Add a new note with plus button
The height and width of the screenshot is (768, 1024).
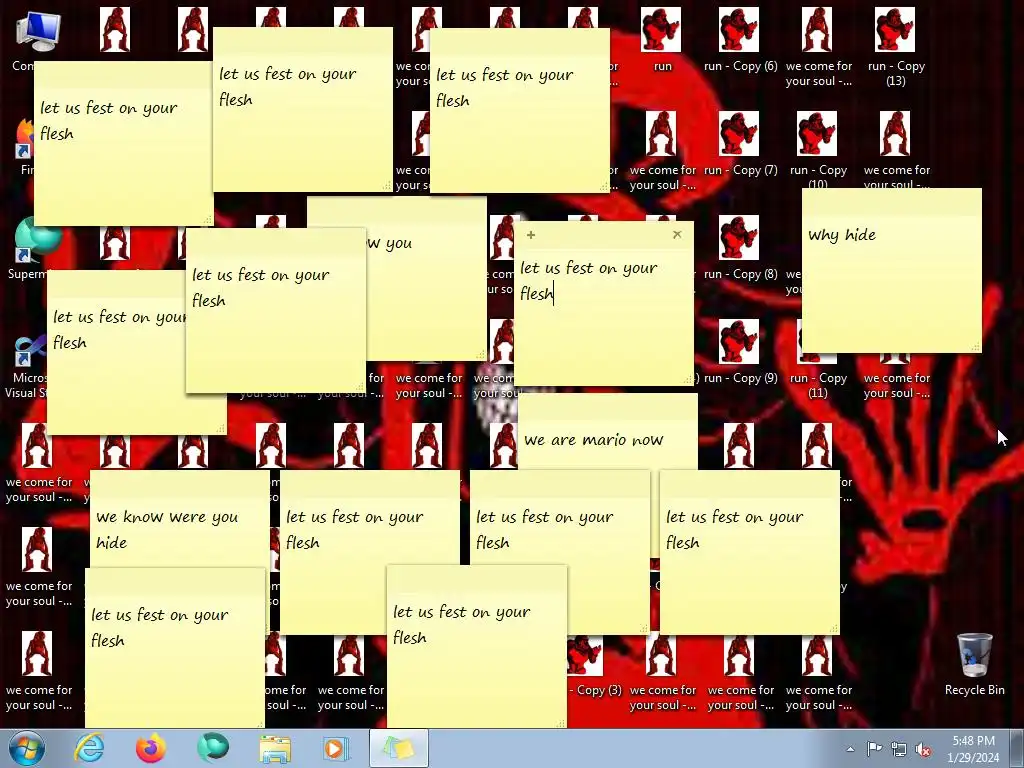(531, 234)
